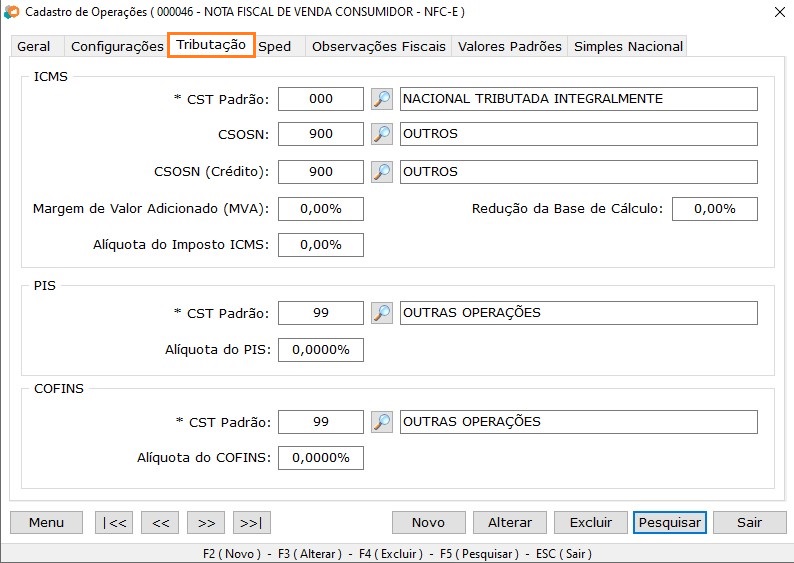Select the Simples Nacional tab
This screenshot has height=563, width=794.
[x=628, y=46]
